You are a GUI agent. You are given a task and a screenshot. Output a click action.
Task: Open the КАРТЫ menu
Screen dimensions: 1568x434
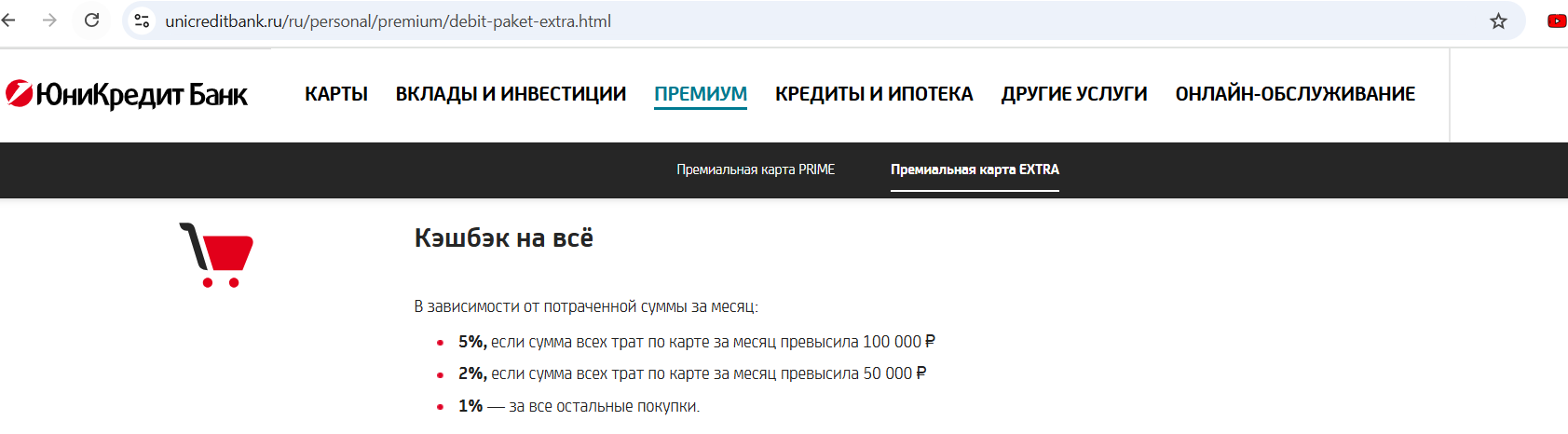336,94
